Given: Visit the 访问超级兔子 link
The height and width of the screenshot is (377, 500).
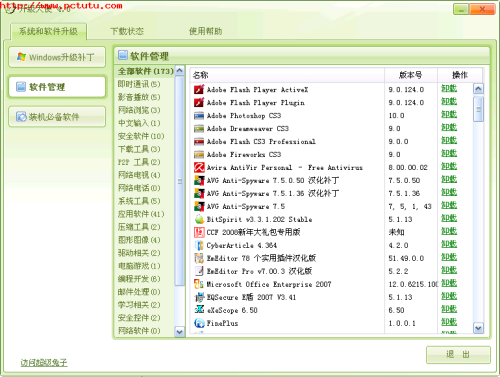Looking at the screenshot, I should tap(44, 362).
